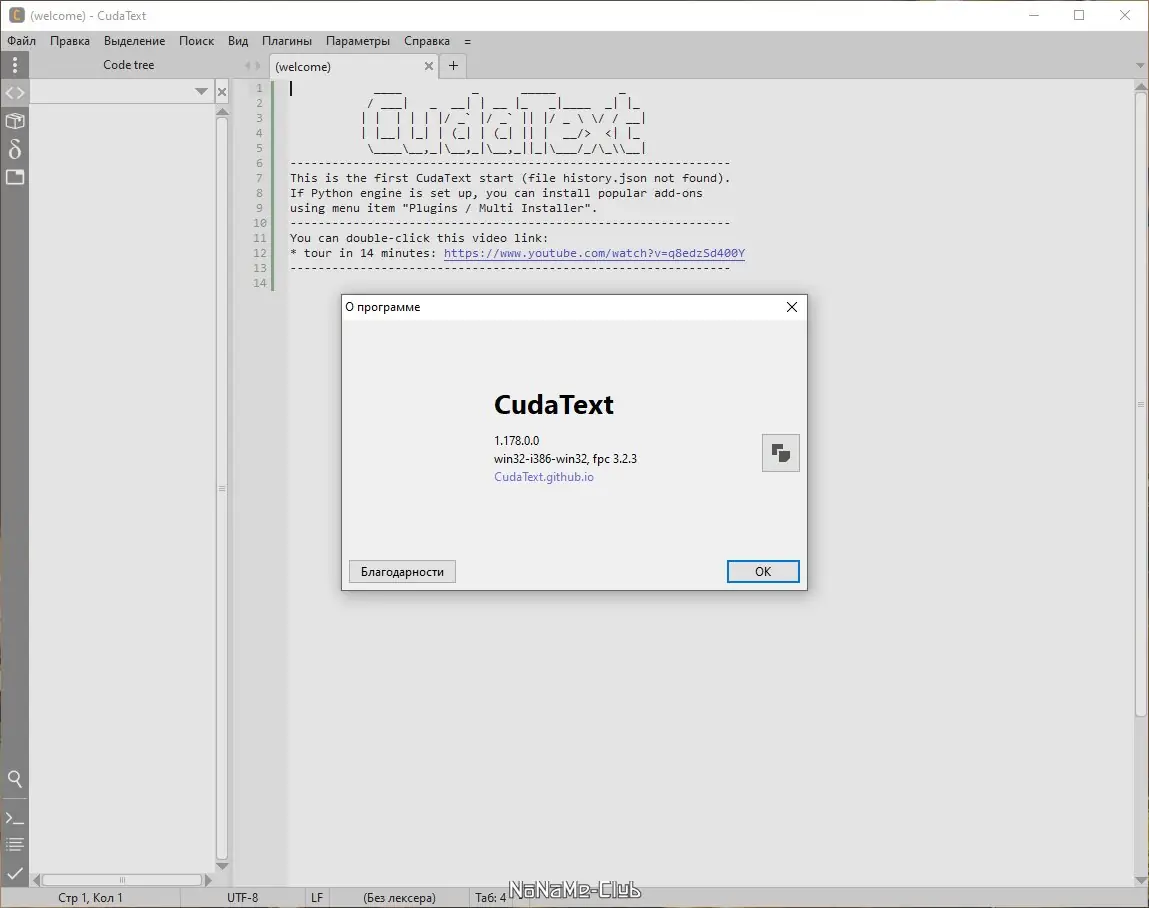Open the Code tree filter dropdown arrow

pos(202,92)
